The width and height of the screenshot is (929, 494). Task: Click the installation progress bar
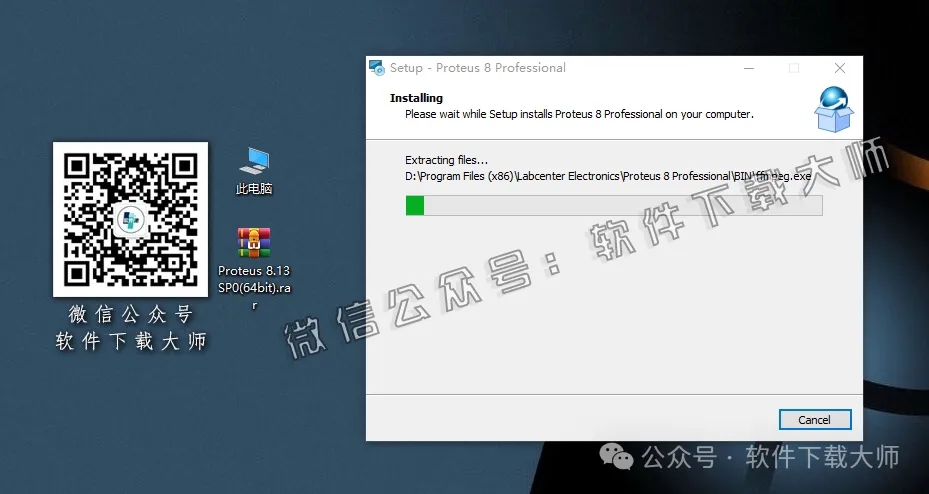[x=614, y=206]
